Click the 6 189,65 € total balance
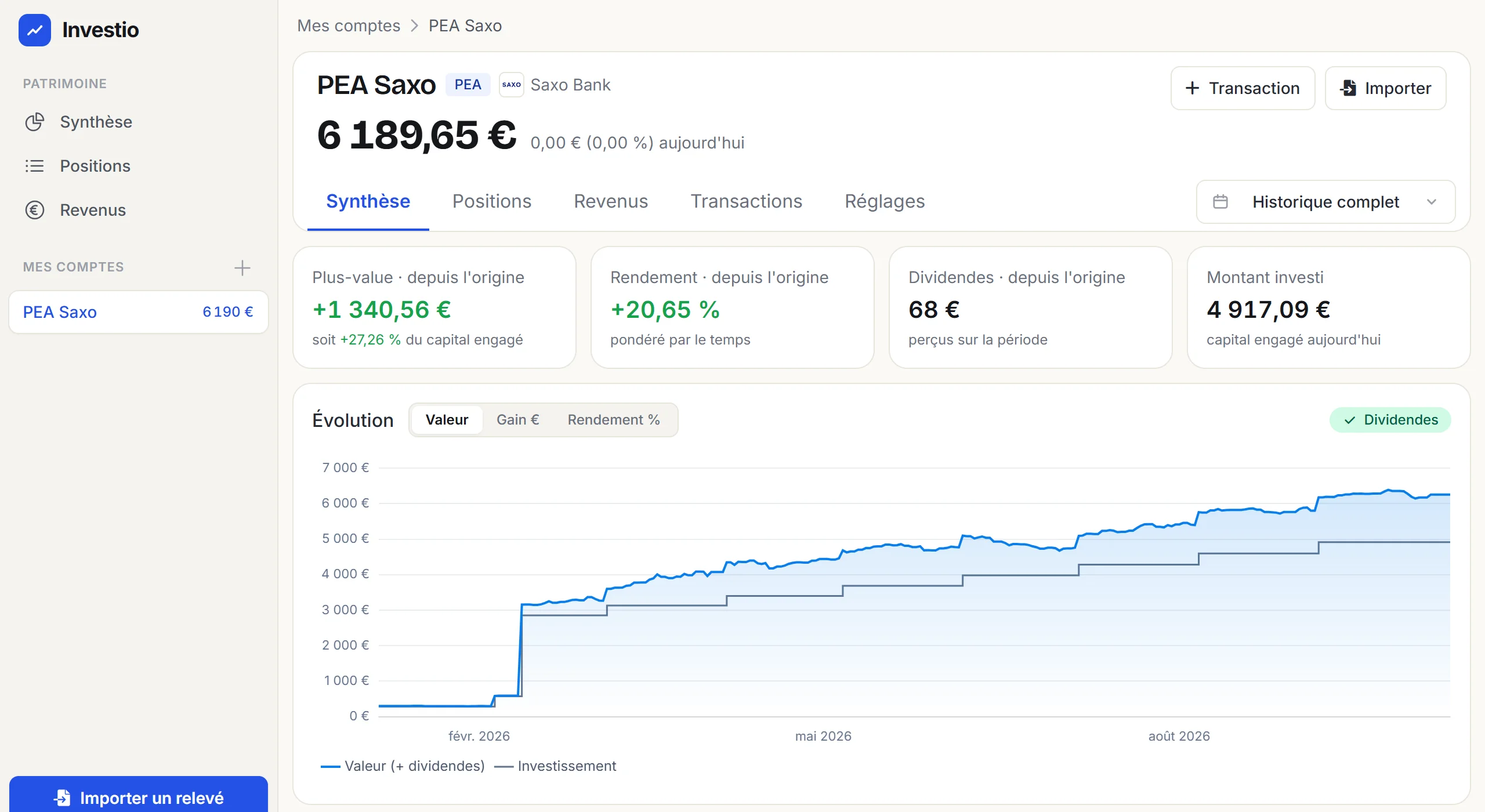The image size is (1485, 812). 416,135
